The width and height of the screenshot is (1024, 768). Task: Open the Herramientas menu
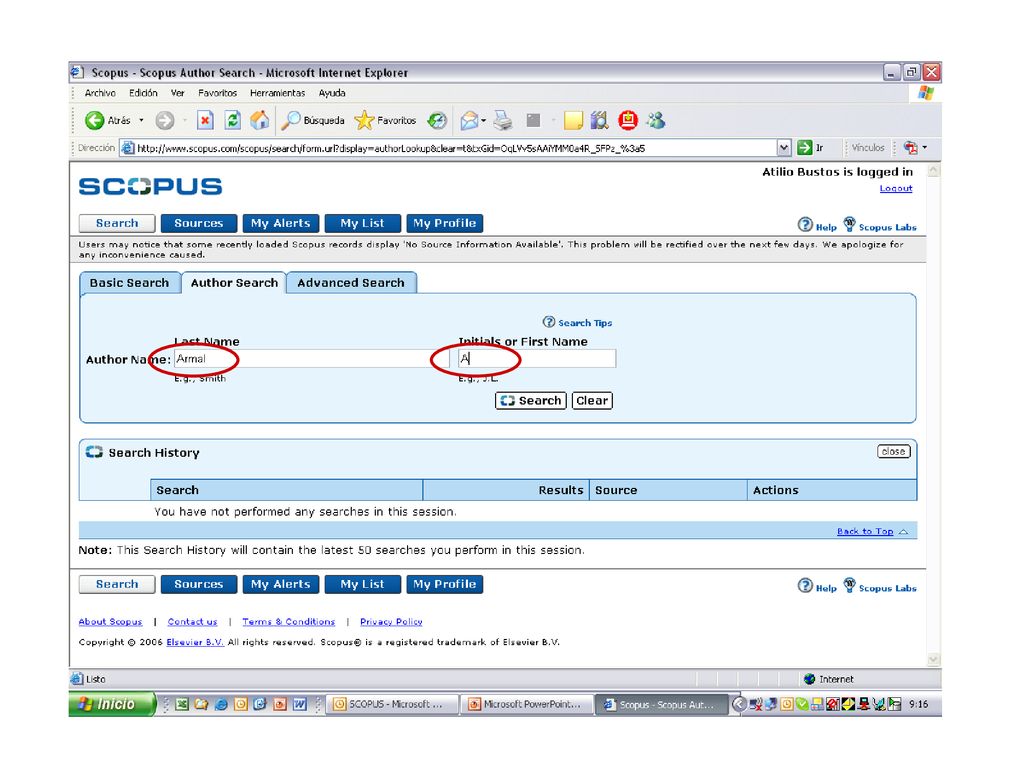pyautogui.click(x=278, y=93)
